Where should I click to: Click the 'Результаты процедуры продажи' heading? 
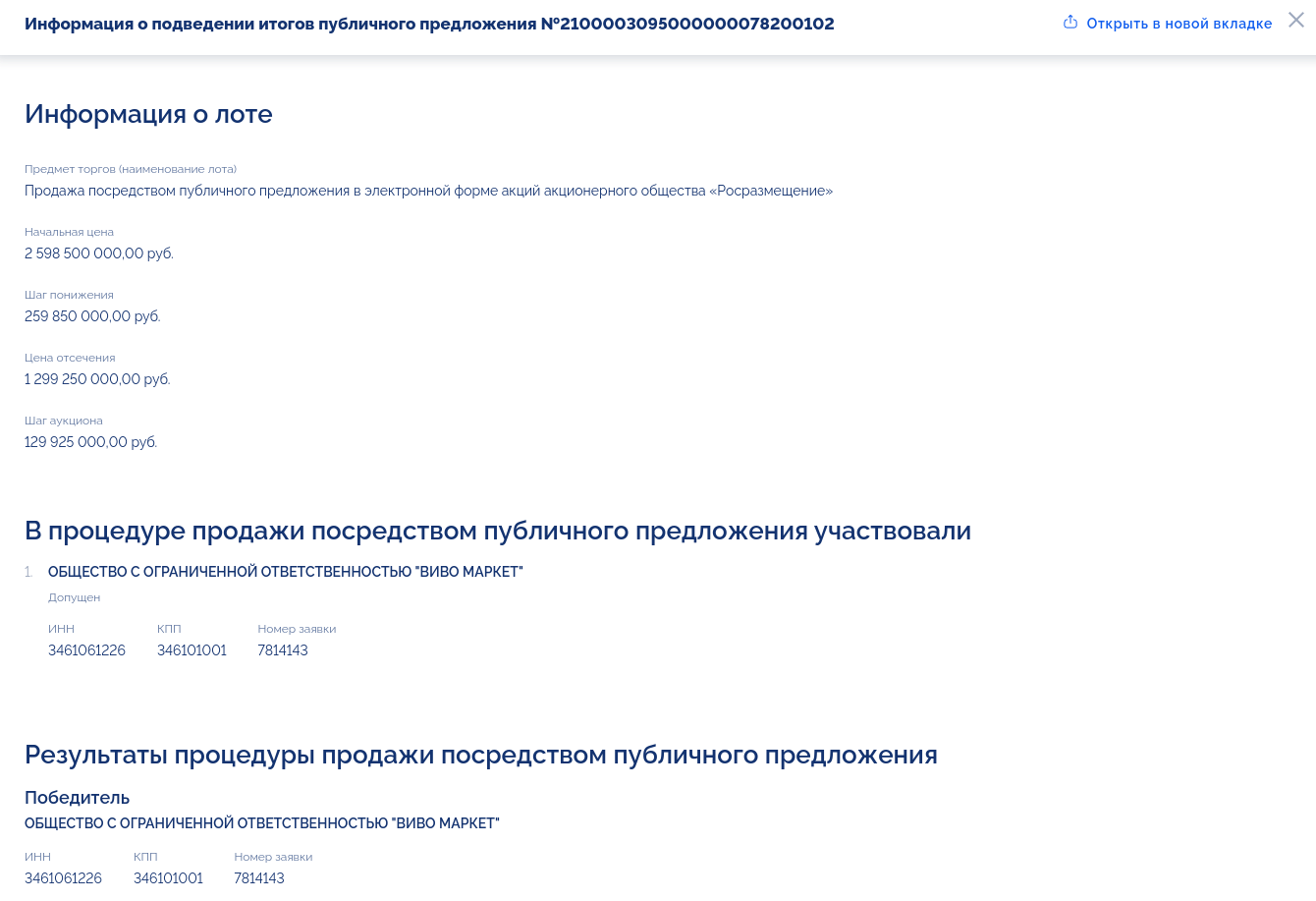coord(481,755)
